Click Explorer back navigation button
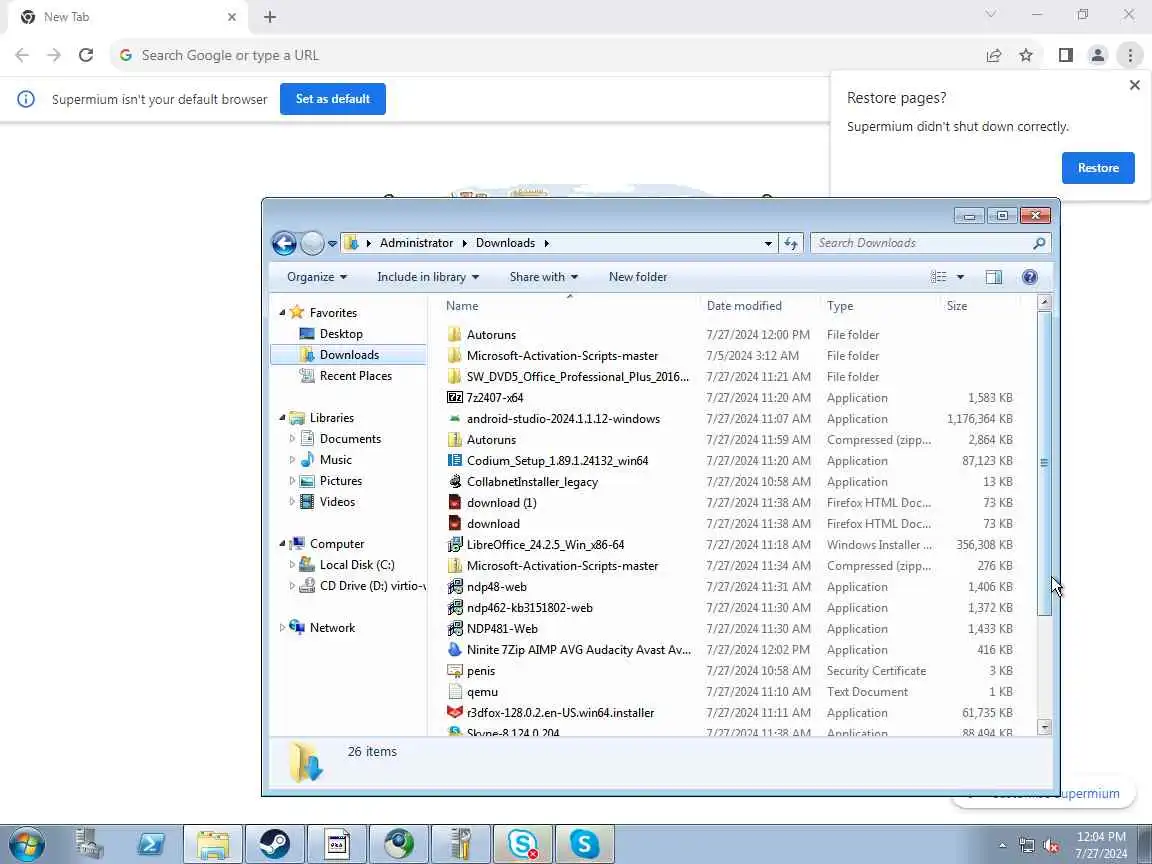The image size is (1152, 864). click(x=284, y=243)
